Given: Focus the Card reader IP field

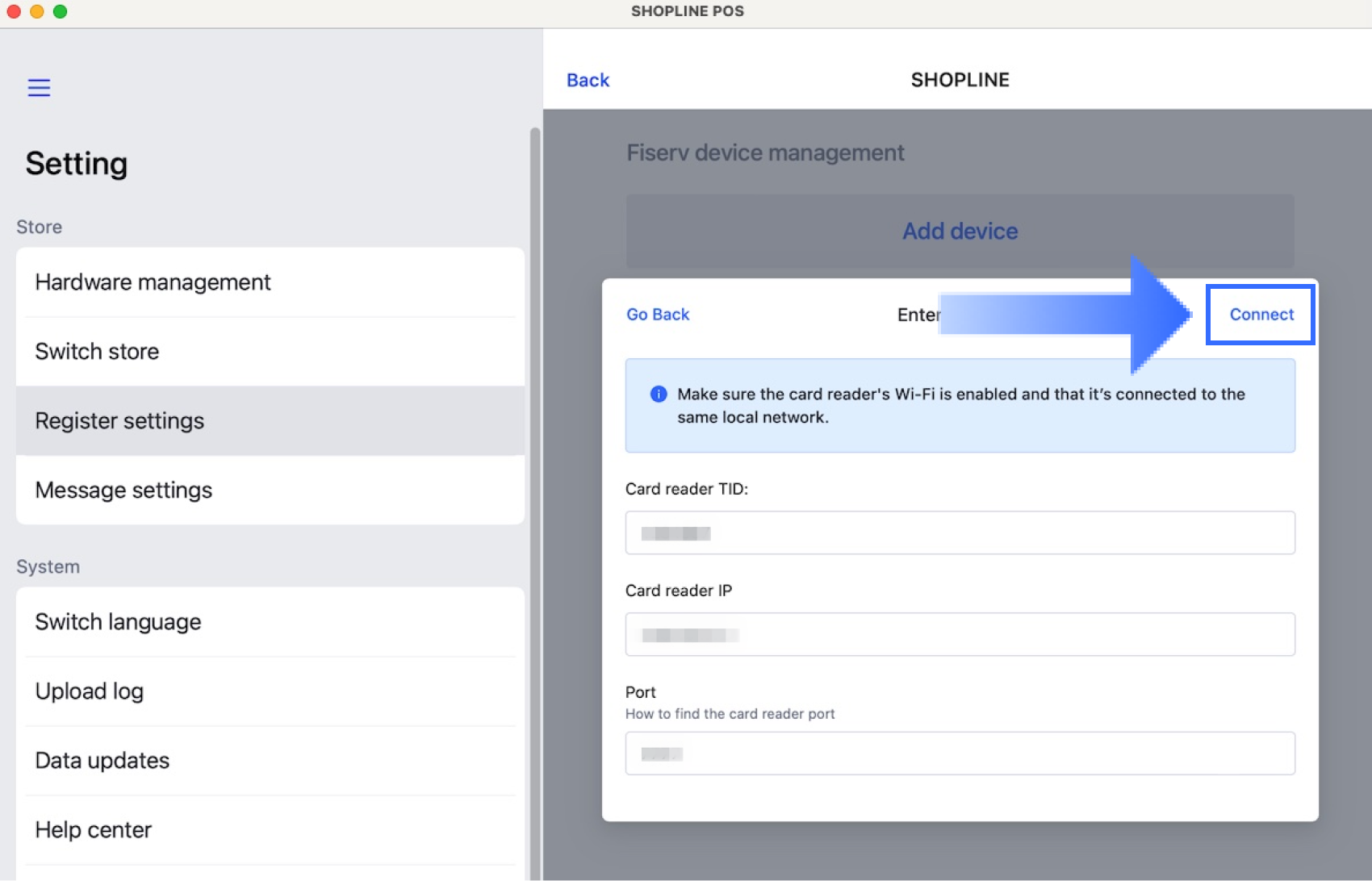Looking at the screenshot, I should (x=960, y=634).
